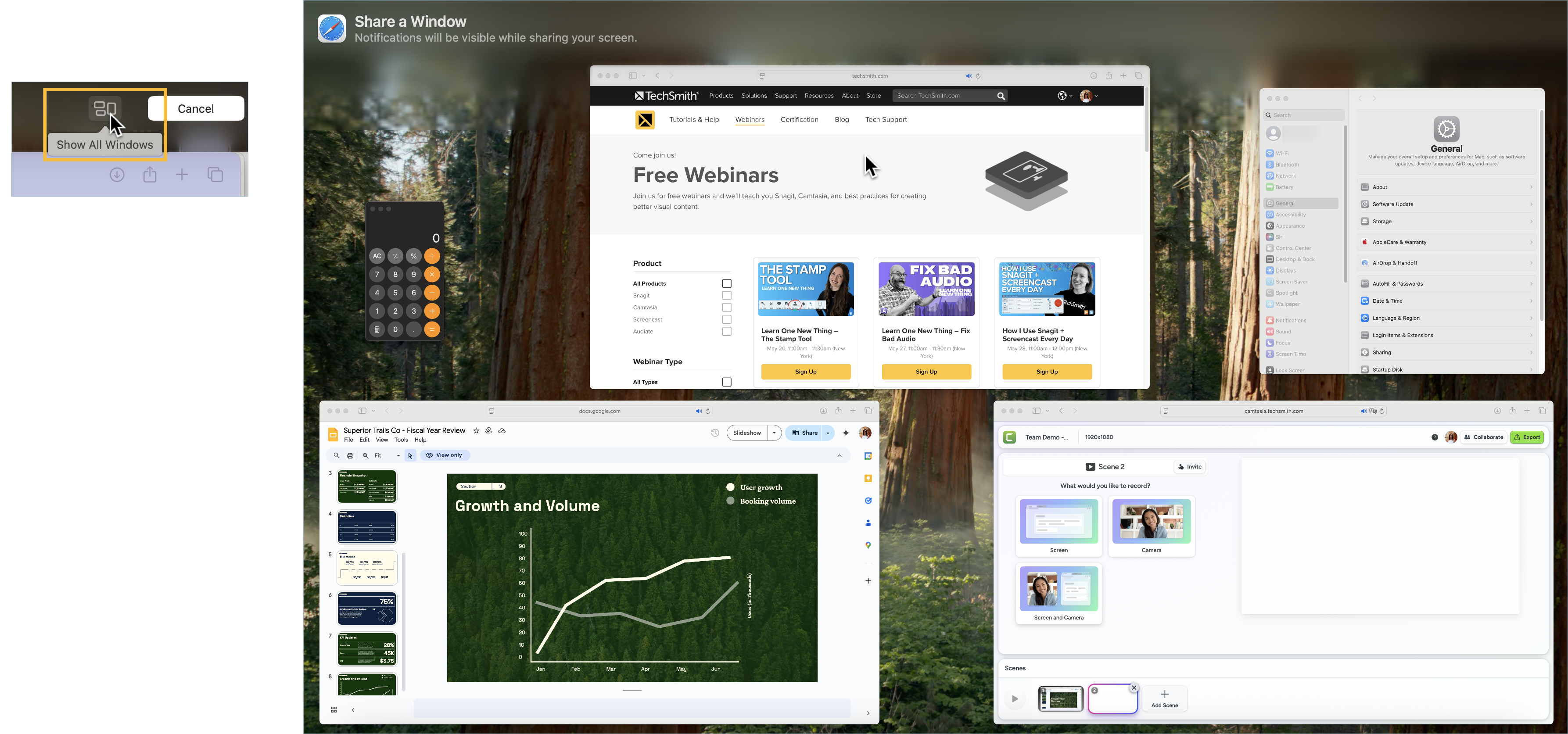The image size is (1568, 734).
Task: Toggle the Audiate checkbox
Action: tap(726, 332)
